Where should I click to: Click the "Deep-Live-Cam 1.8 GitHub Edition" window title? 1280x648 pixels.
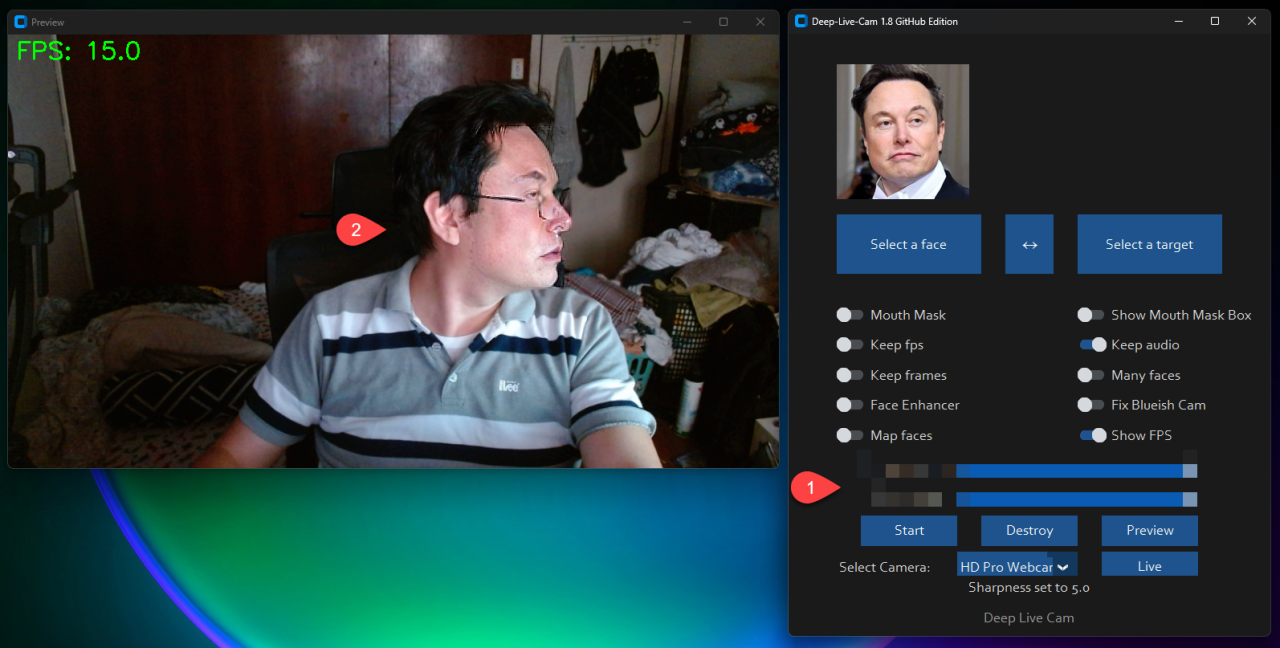click(885, 21)
